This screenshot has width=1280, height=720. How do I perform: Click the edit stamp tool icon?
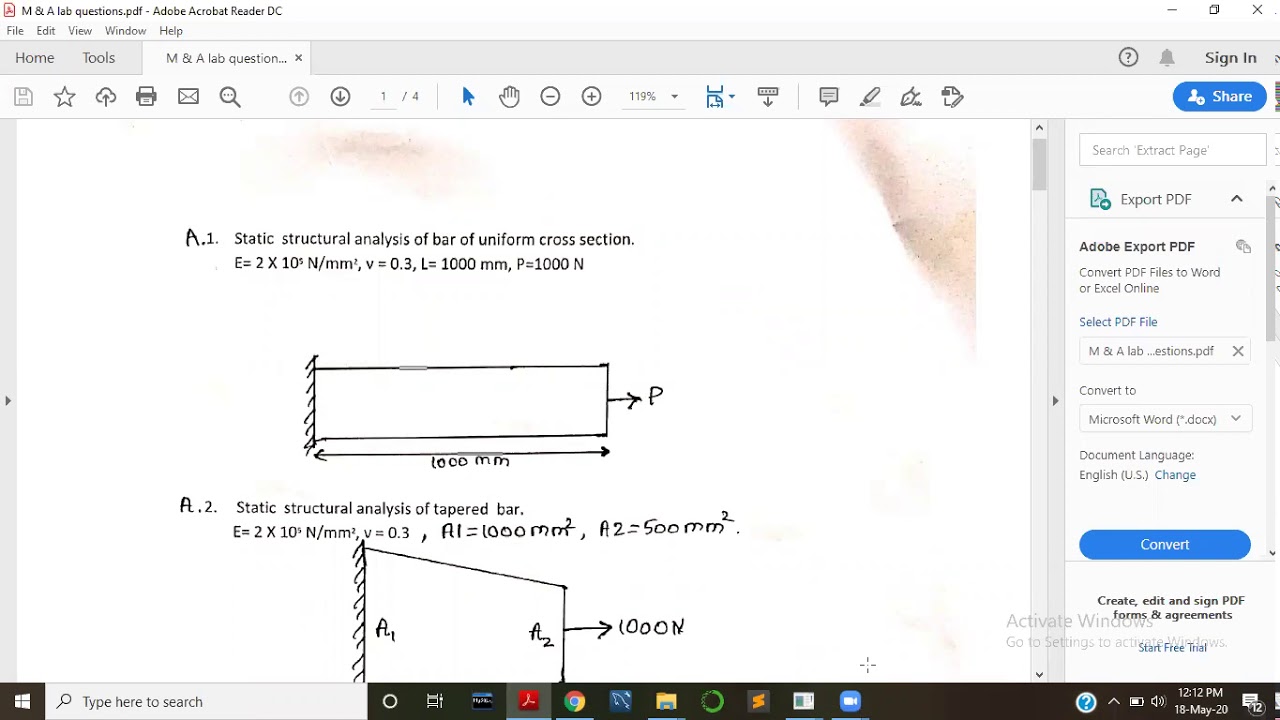tap(952, 97)
